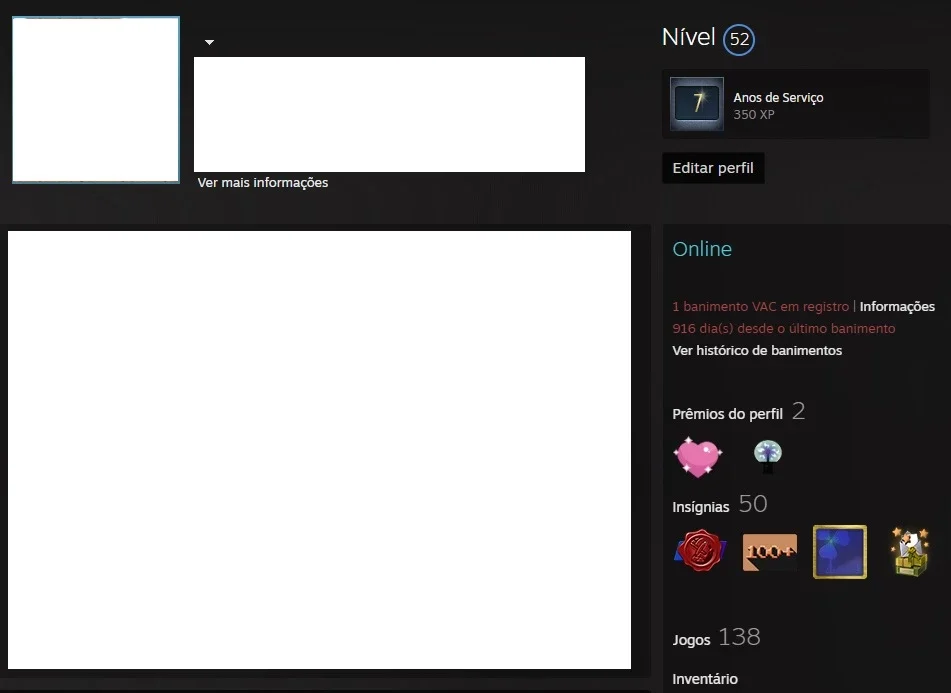Viewport: 951px width, 693px height.
Task: Open the red wax seal badge
Action: pos(700,551)
